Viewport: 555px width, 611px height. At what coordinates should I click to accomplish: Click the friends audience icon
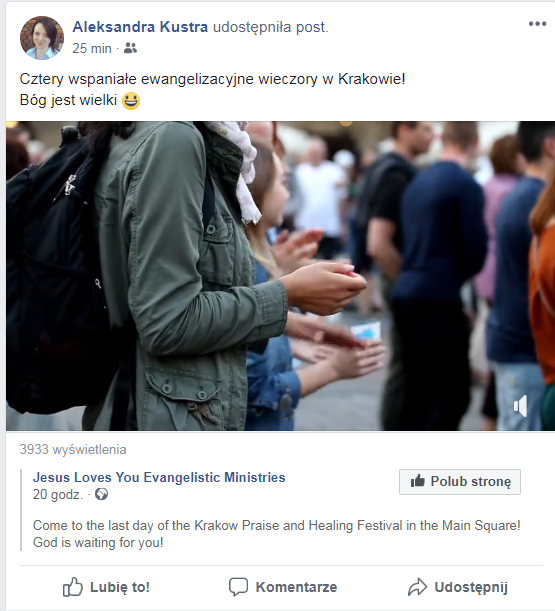(x=130, y=48)
